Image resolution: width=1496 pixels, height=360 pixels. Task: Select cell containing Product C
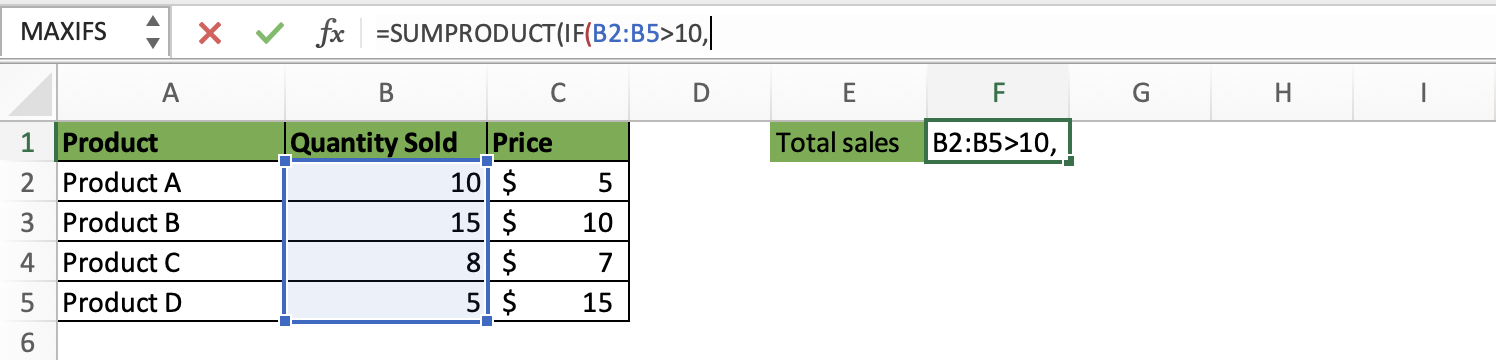pyautogui.click(x=171, y=262)
